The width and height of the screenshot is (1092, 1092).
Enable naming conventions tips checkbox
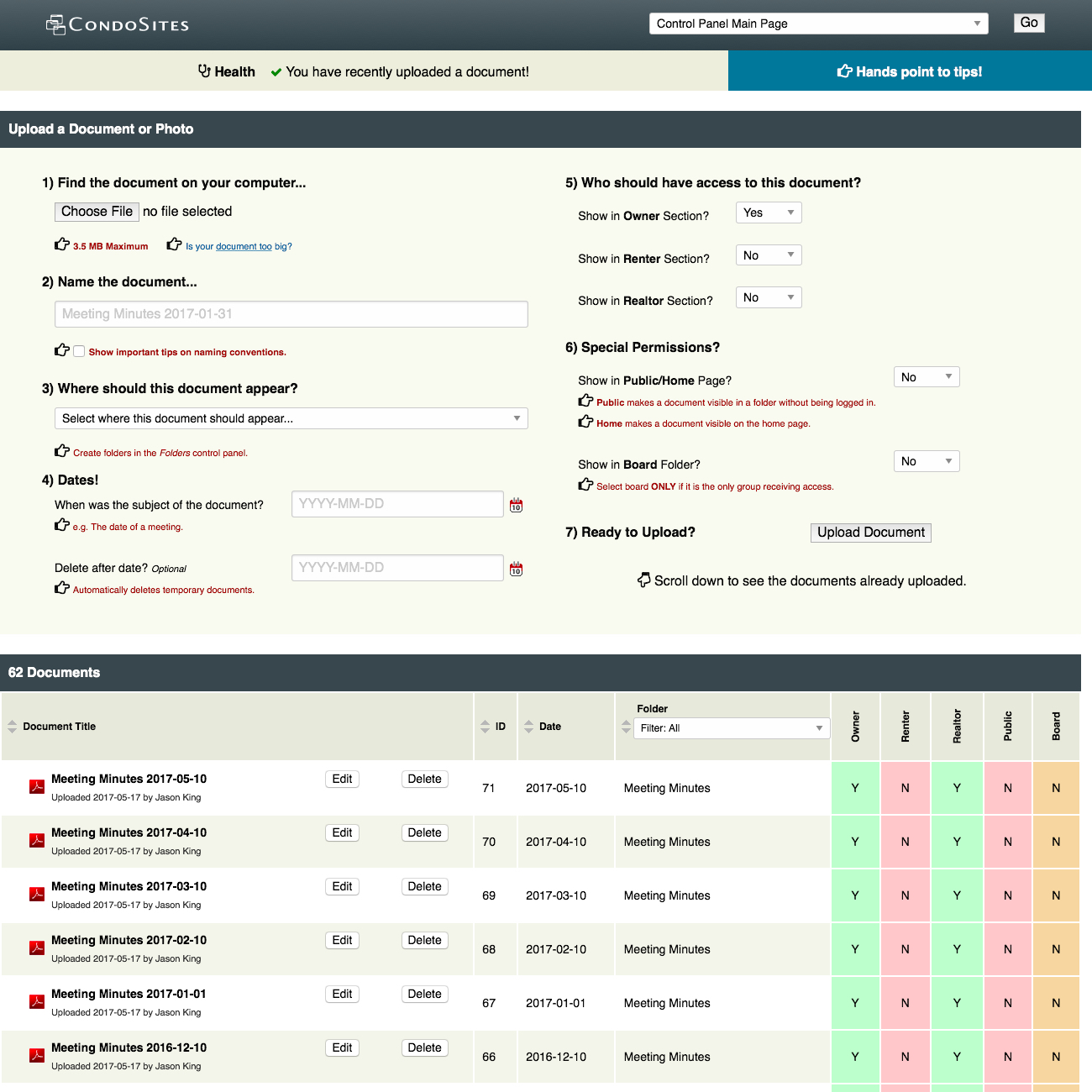[x=79, y=352]
